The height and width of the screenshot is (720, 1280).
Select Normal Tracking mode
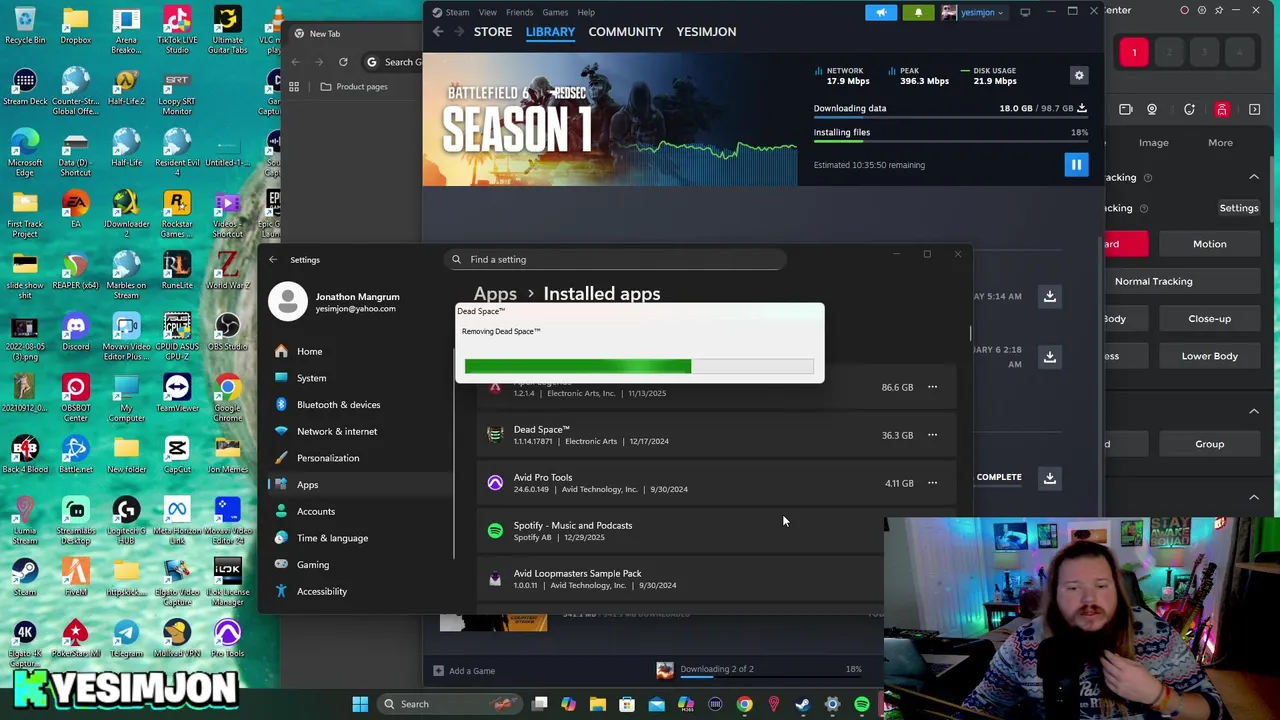click(1153, 281)
